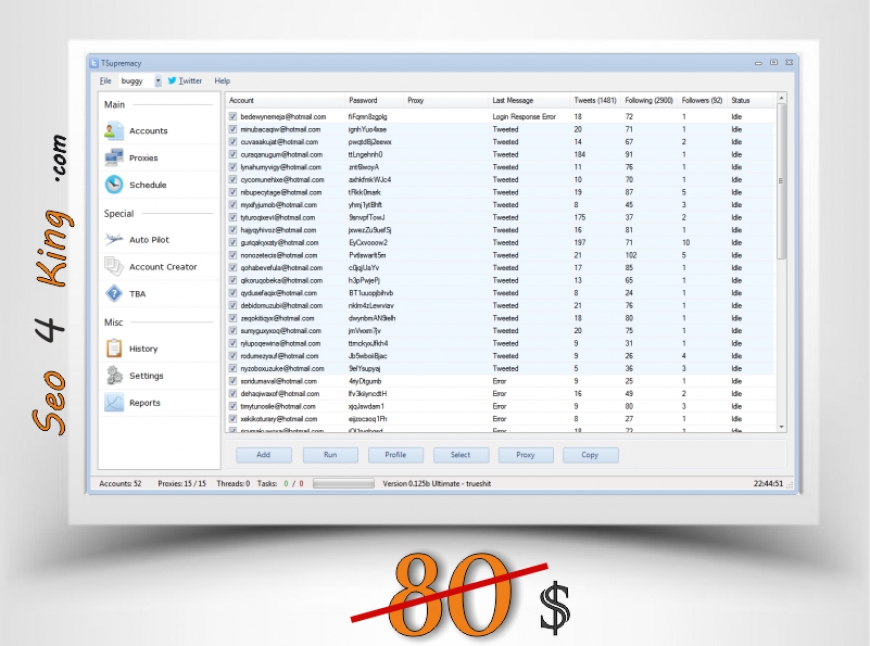
Task: Click the scrollbar down arrow
Action: click(x=781, y=427)
